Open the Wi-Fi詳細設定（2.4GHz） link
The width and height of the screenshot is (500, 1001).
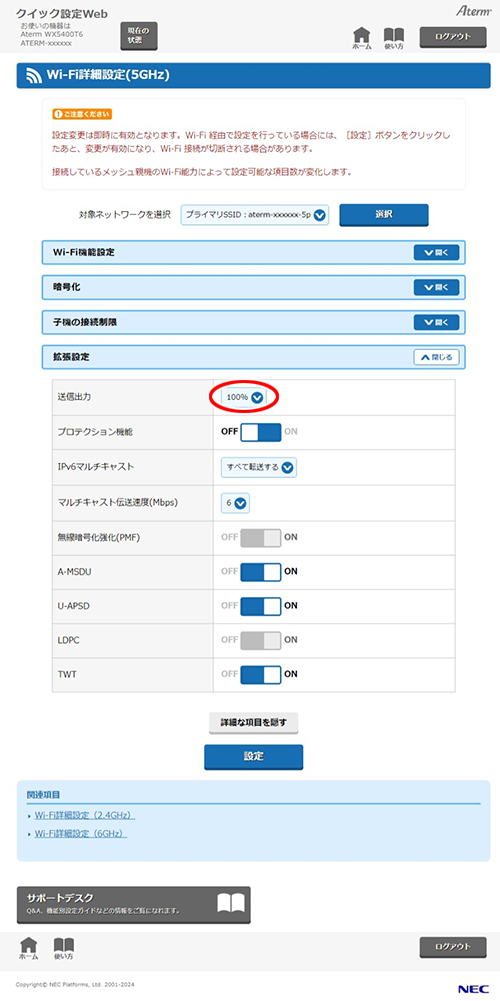(x=84, y=816)
